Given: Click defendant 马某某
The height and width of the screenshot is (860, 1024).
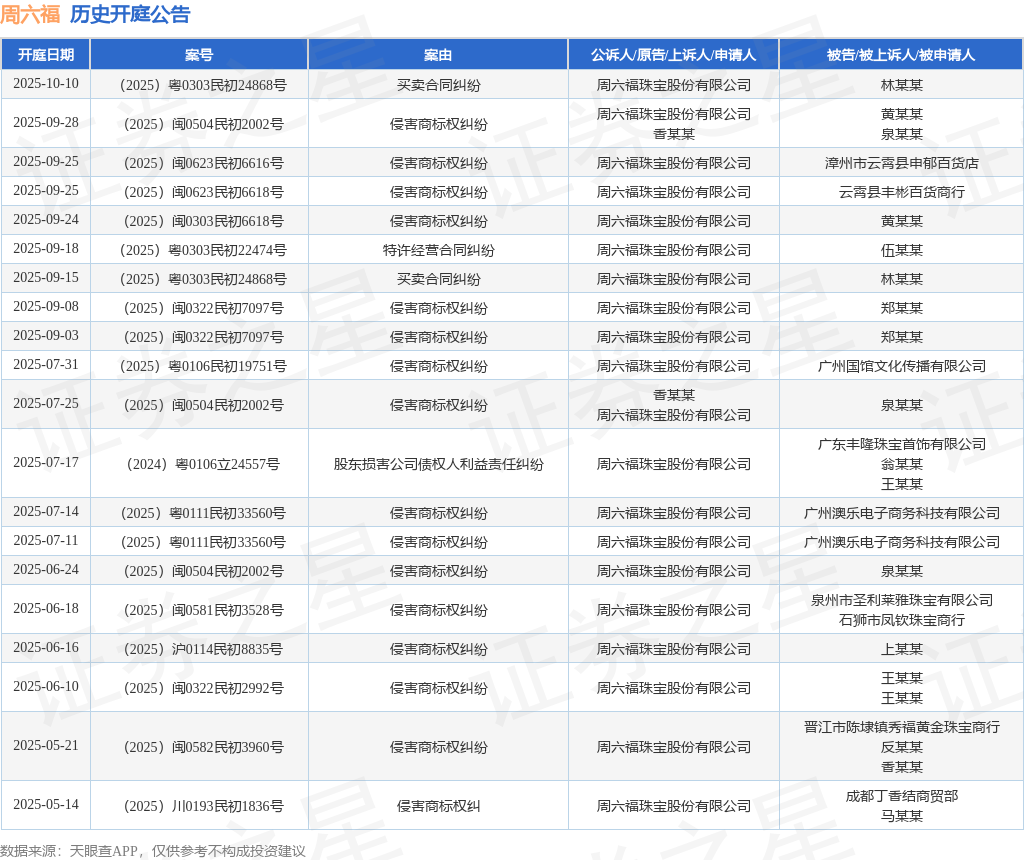Looking at the screenshot, I should (x=901, y=816).
